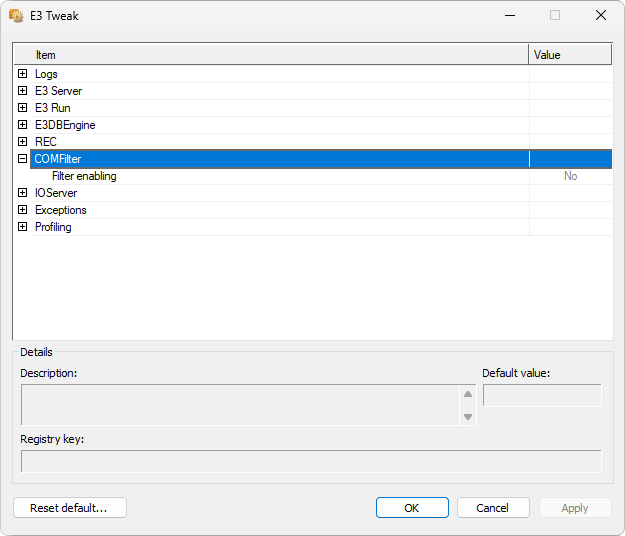Image resolution: width=625 pixels, height=536 pixels.
Task: Select the COMFilter row
Action: pos(321,159)
